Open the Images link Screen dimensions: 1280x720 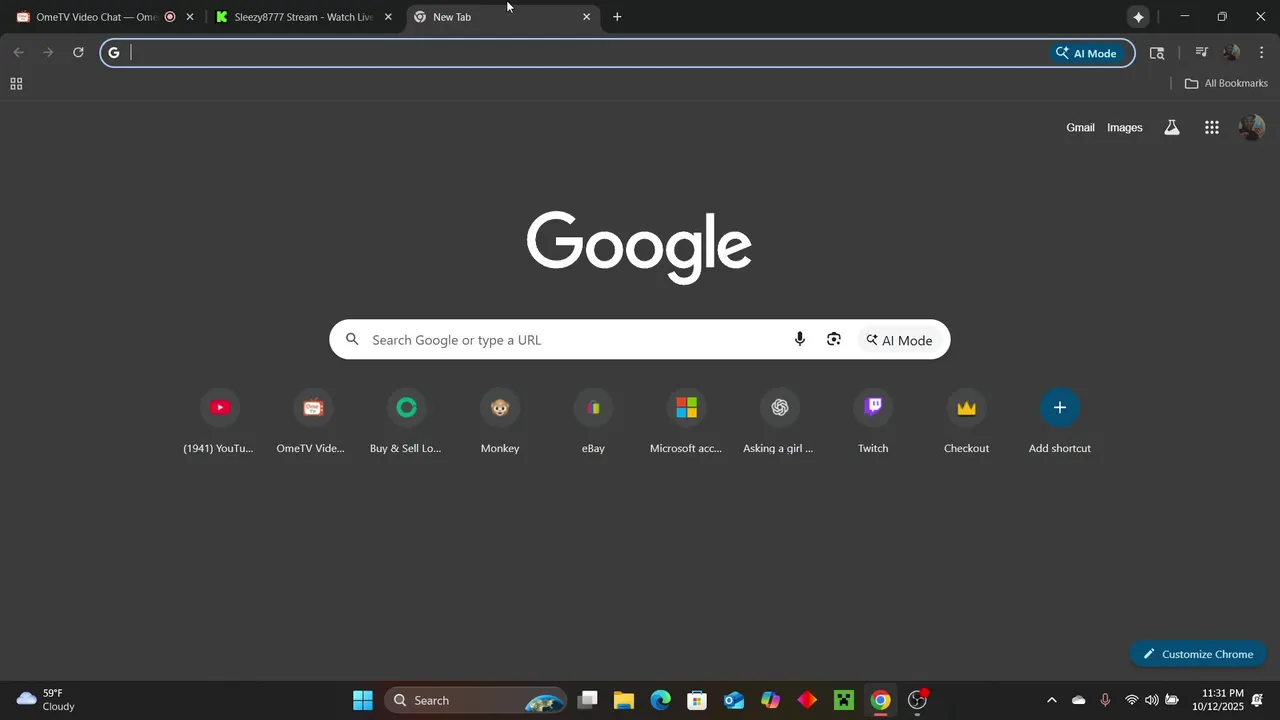pyautogui.click(x=1124, y=127)
